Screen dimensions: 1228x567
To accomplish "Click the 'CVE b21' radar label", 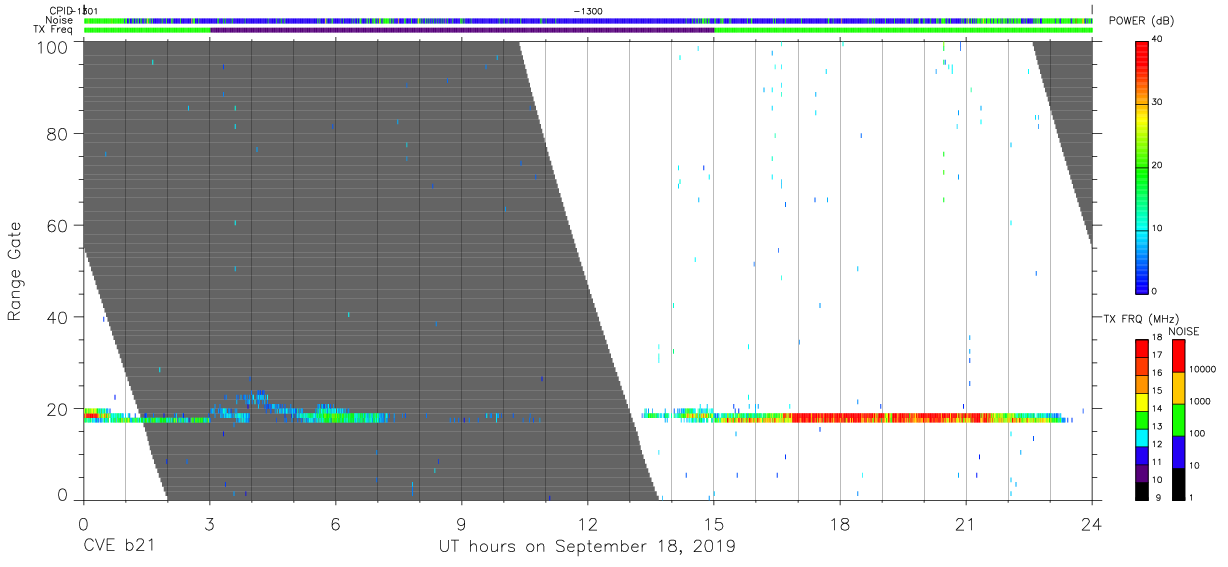I will (118, 547).
